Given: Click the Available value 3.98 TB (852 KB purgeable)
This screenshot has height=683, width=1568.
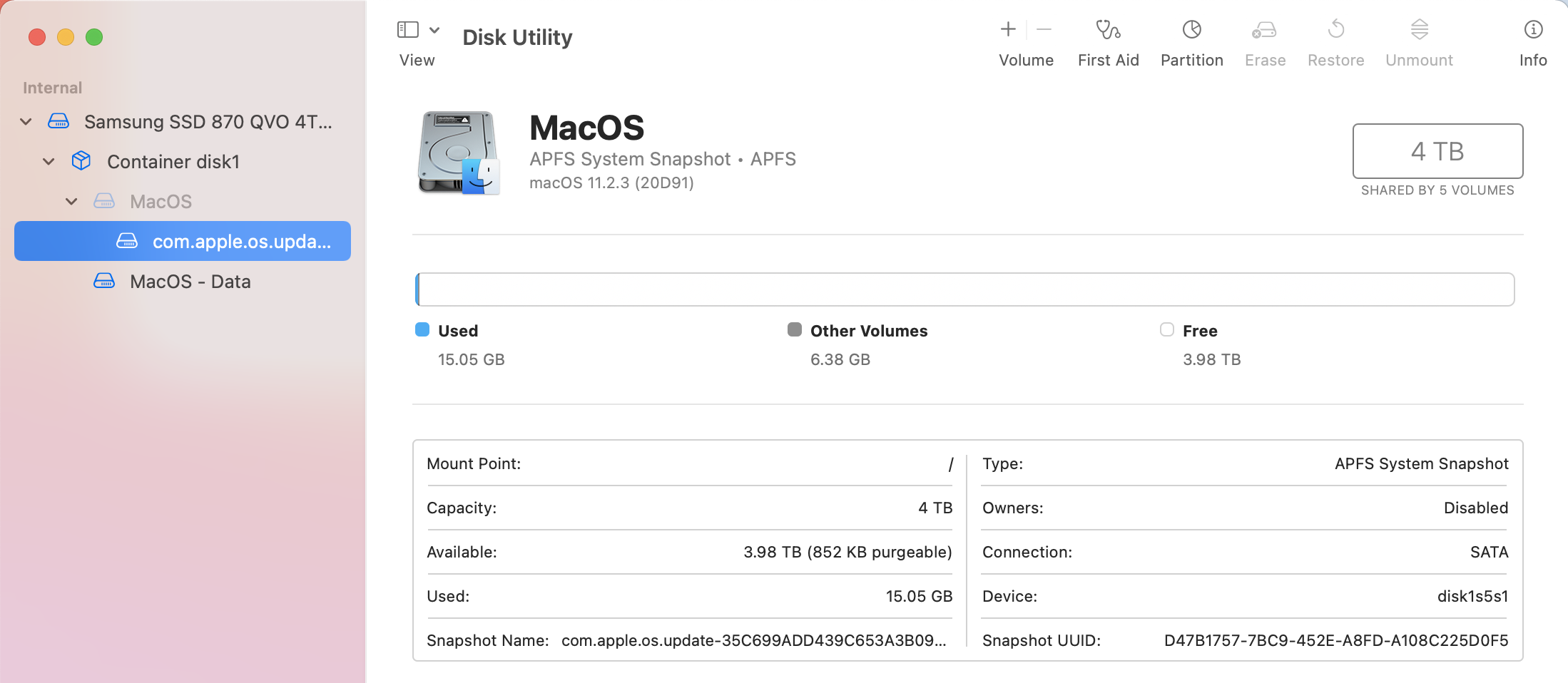Looking at the screenshot, I should coord(847,552).
